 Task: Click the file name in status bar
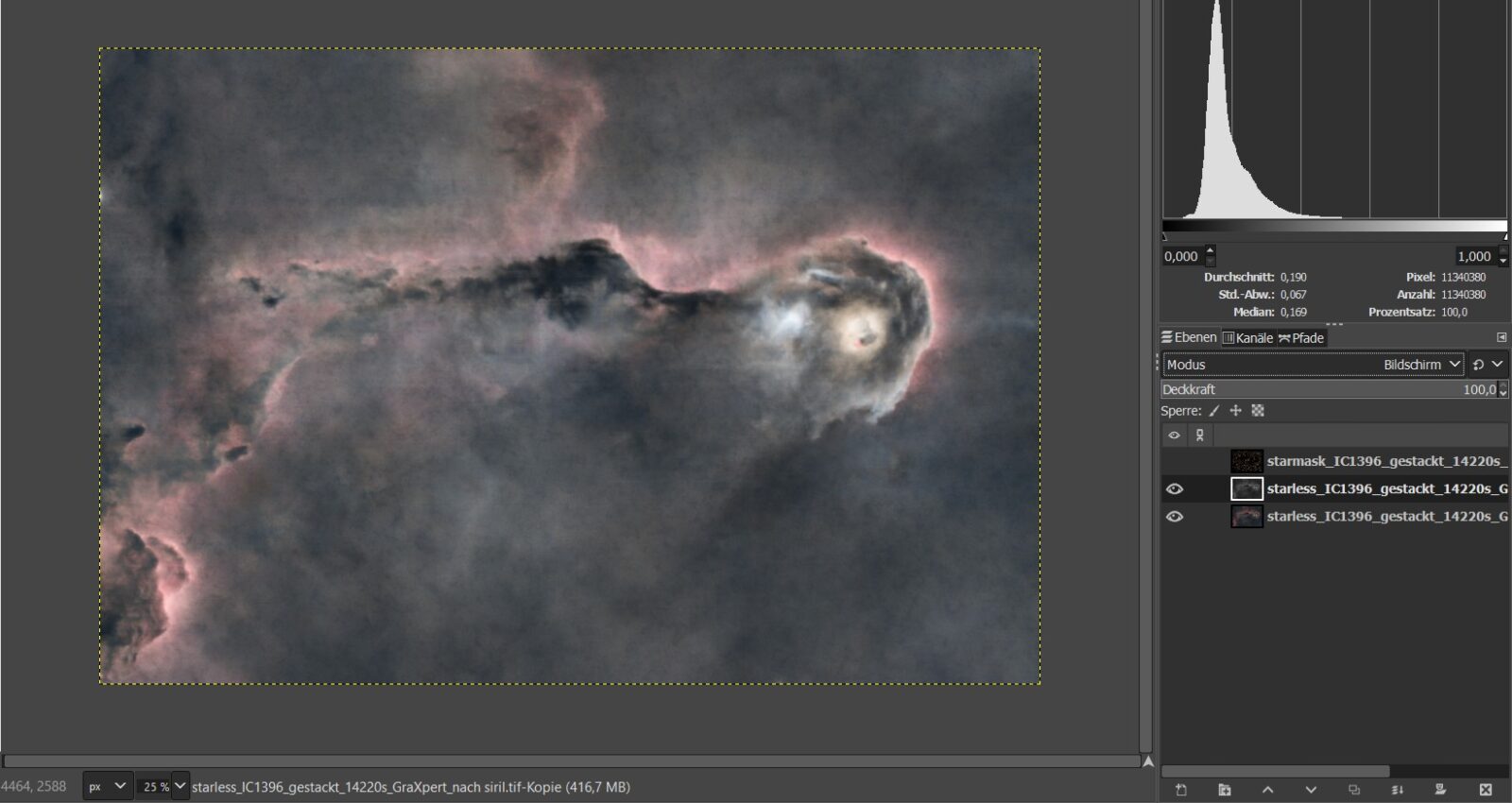click(x=411, y=786)
